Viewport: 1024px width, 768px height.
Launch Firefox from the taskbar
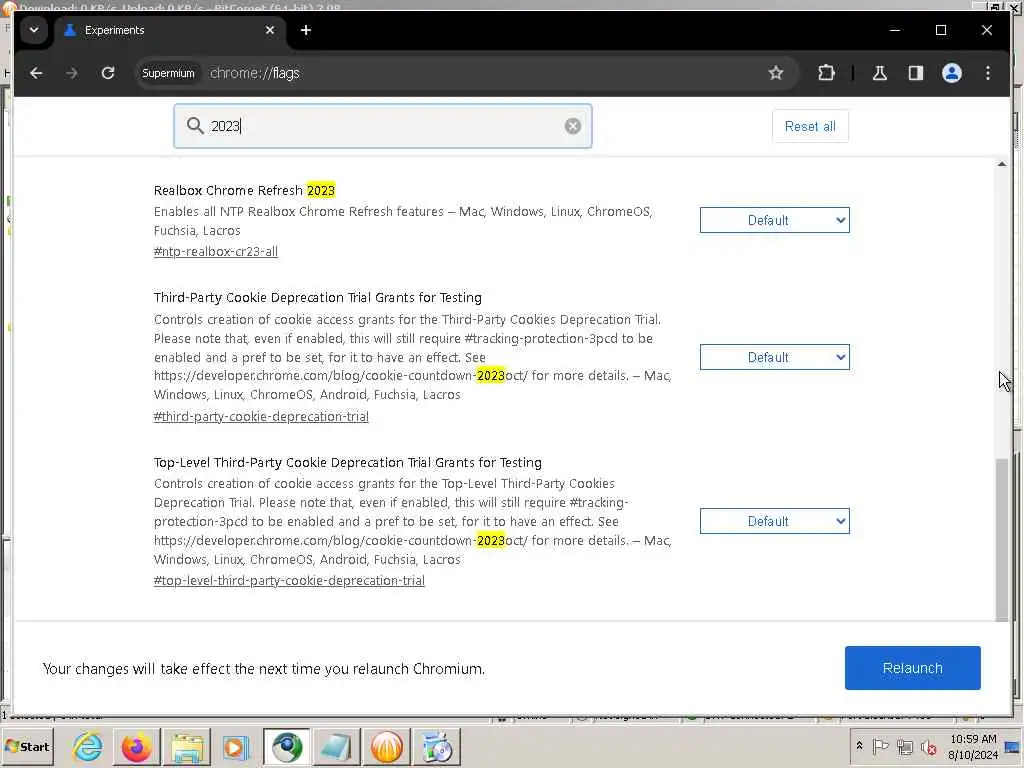136,746
